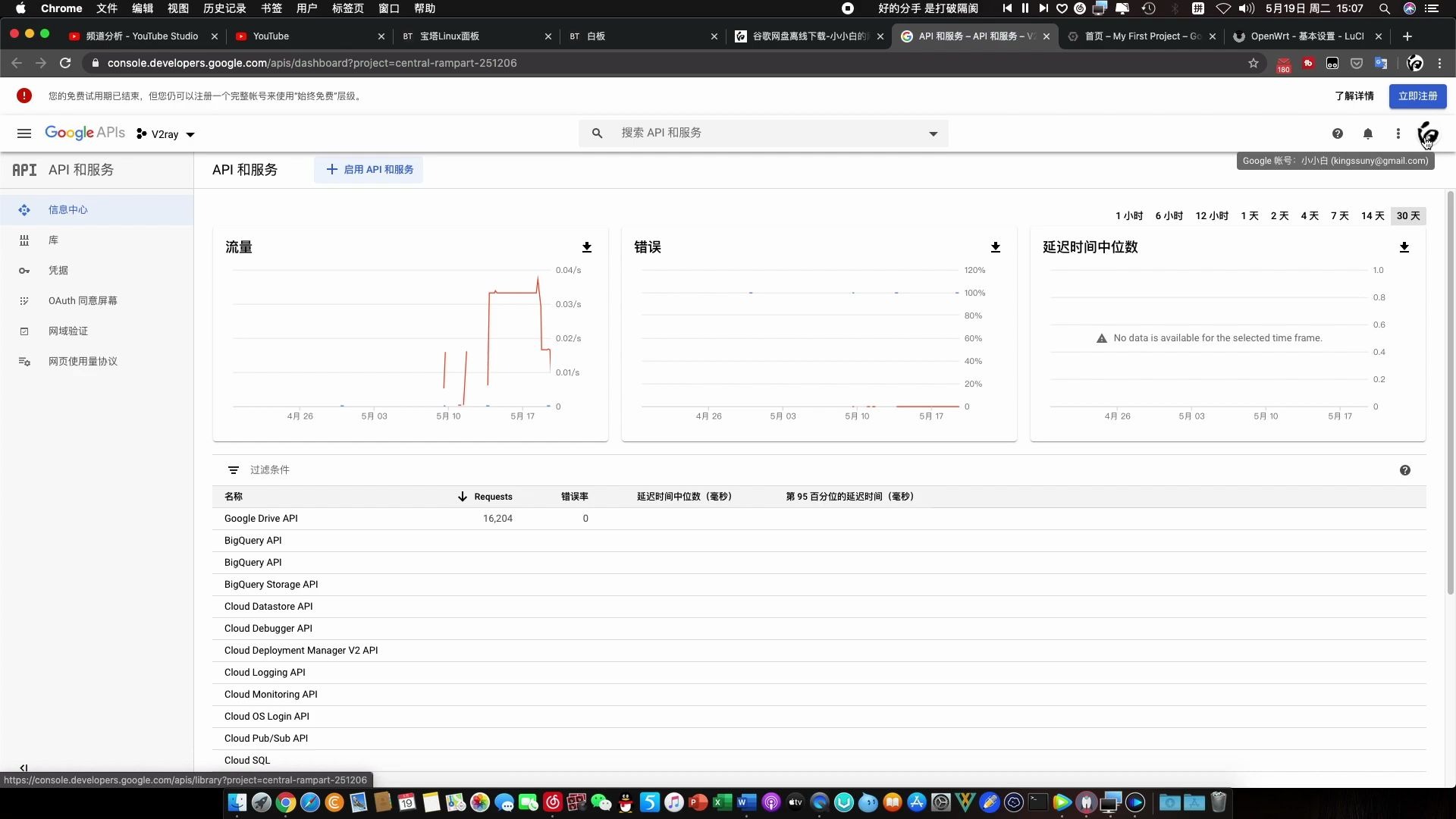Click the 立即注册 button
Screen dimensions: 1456x819
click(x=1418, y=96)
